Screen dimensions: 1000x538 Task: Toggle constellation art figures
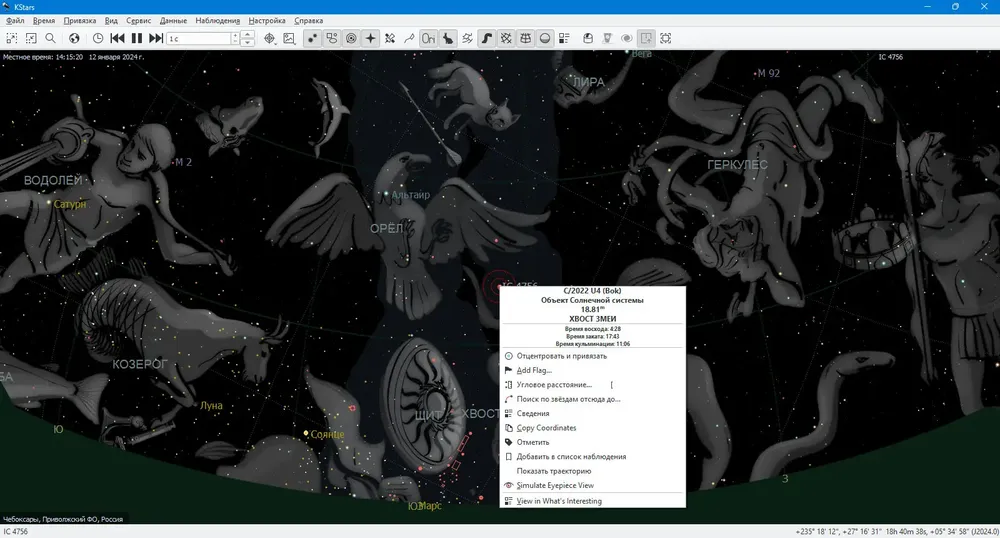[448, 38]
